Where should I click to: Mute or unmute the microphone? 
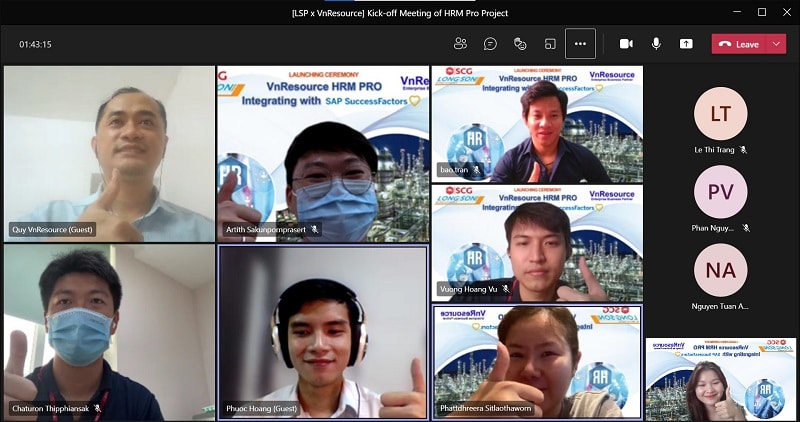tap(656, 44)
